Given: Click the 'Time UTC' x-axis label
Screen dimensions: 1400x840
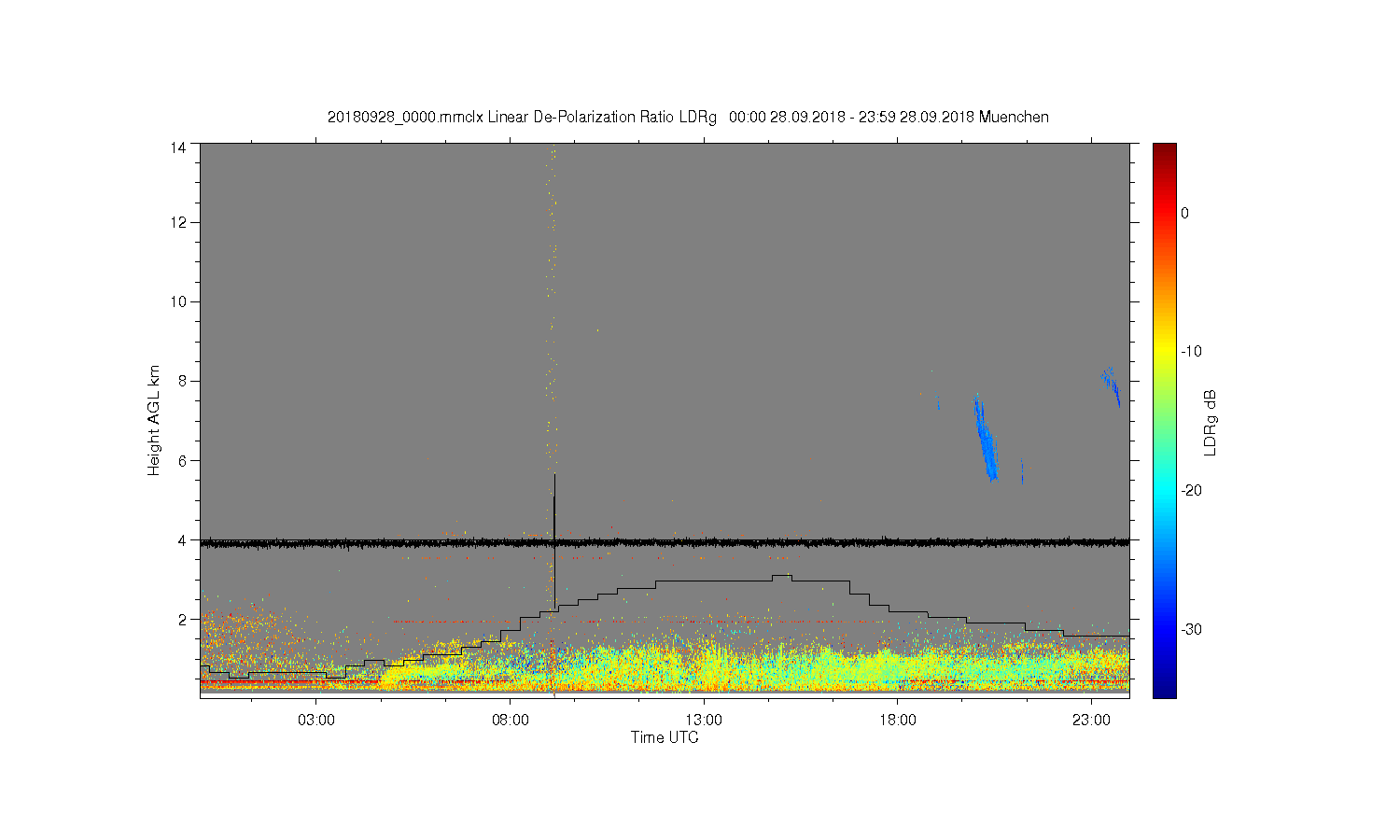Looking at the screenshot, I should (x=665, y=737).
